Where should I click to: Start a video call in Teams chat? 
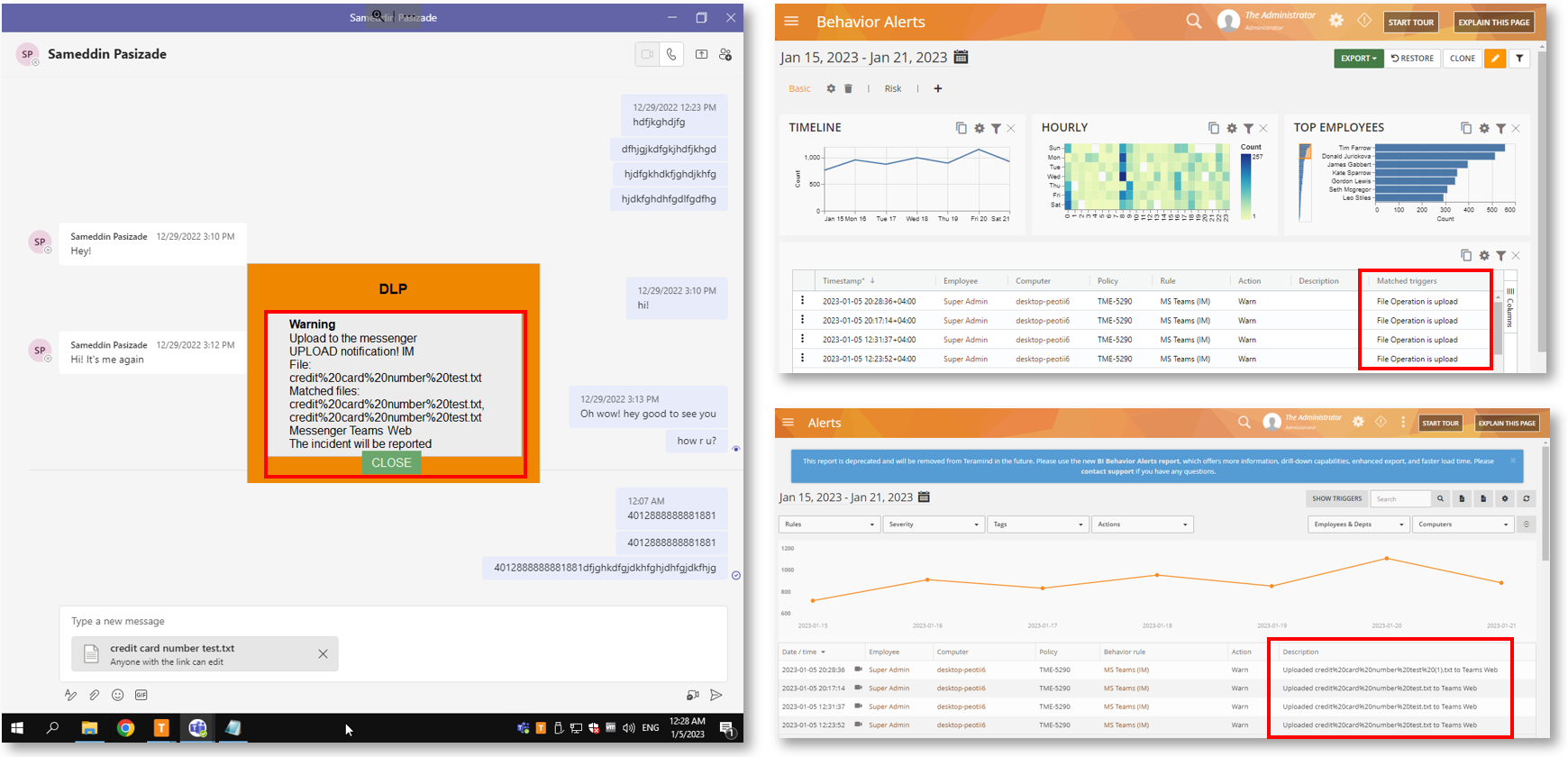tap(647, 54)
